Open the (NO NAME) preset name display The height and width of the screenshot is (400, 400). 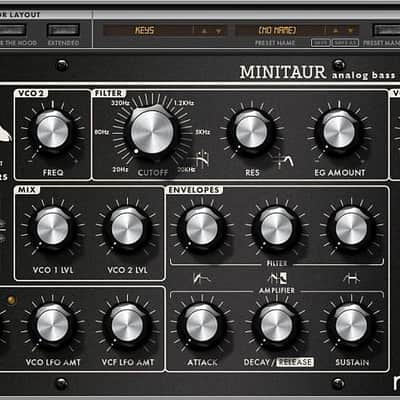(279, 30)
